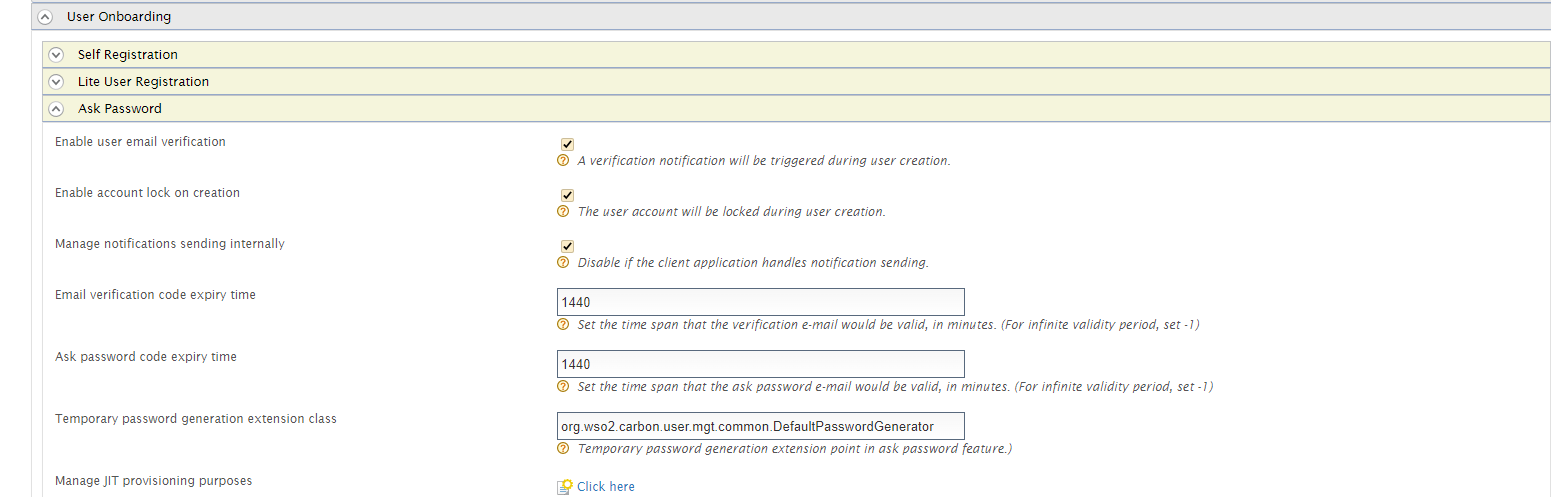
Task: Open the Click here JIT provisioning link
Action: tap(606, 487)
